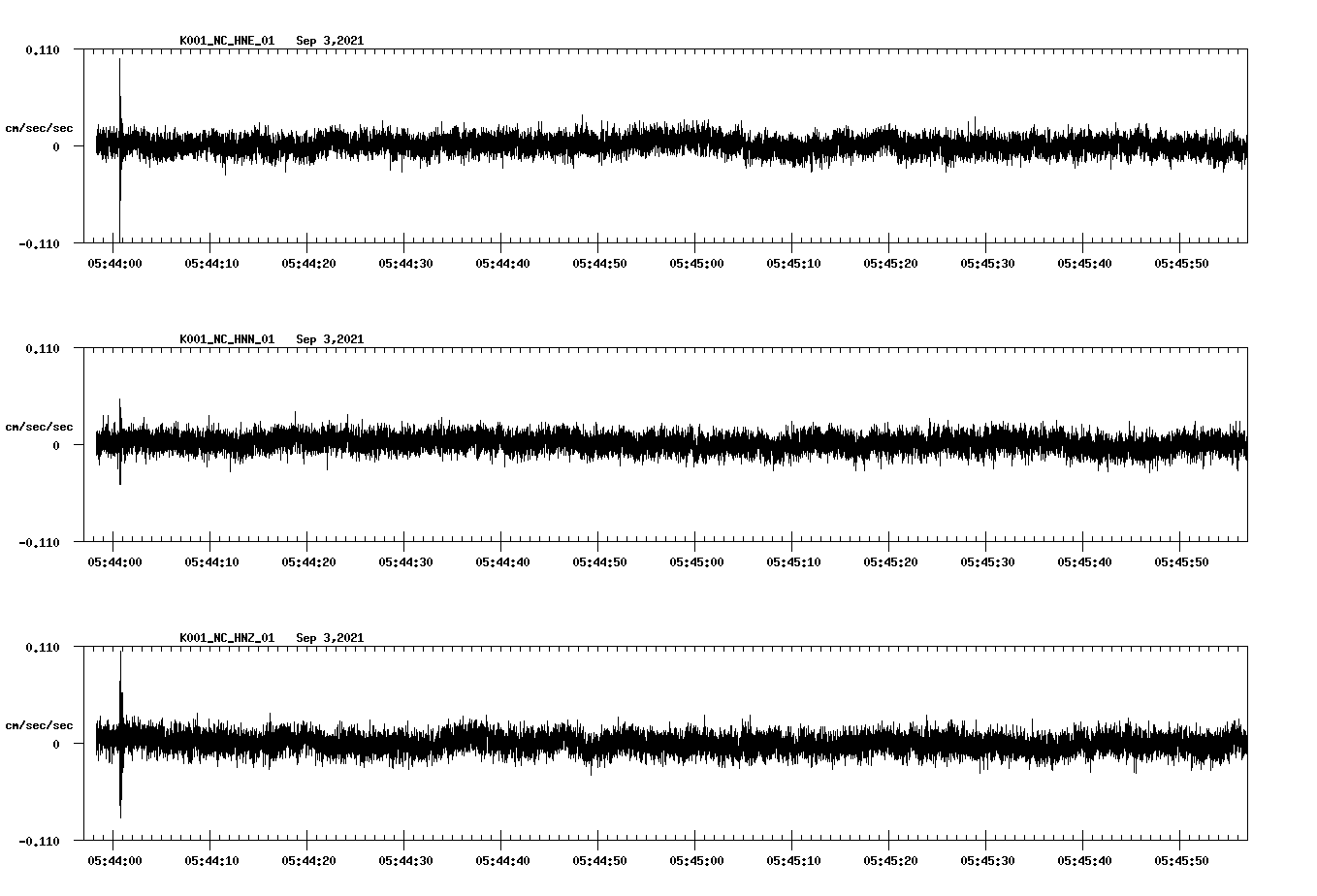This screenshot has width=1317, height=896.
Task: Click 05:45:20 time label under HNE plot
Action: 891,263
